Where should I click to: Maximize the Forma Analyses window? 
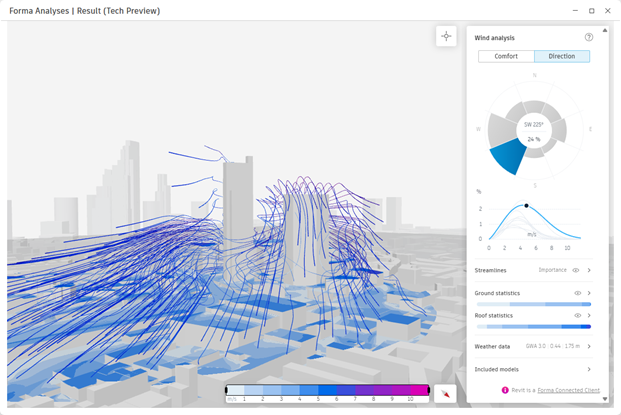pos(591,10)
